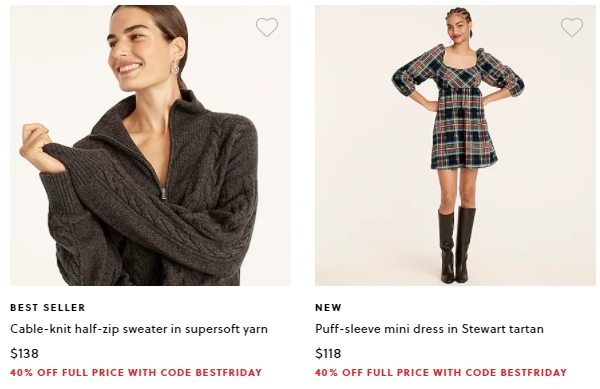Click the zipper pull on the sweater photo
This screenshot has height=389, width=600.
click(x=163, y=193)
